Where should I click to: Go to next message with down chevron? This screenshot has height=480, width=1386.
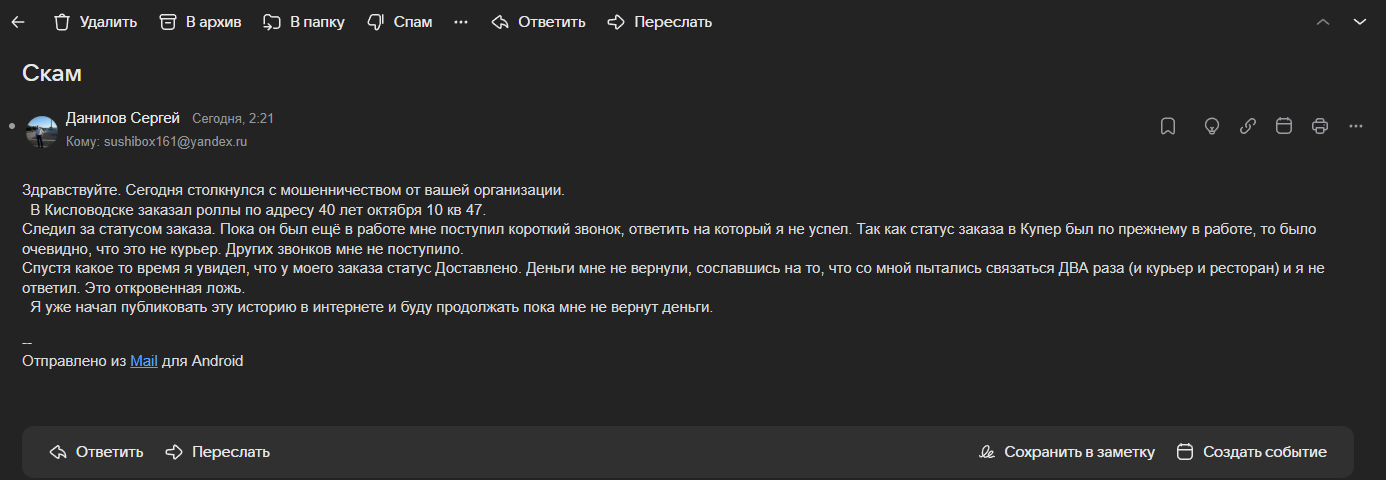pos(1359,22)
